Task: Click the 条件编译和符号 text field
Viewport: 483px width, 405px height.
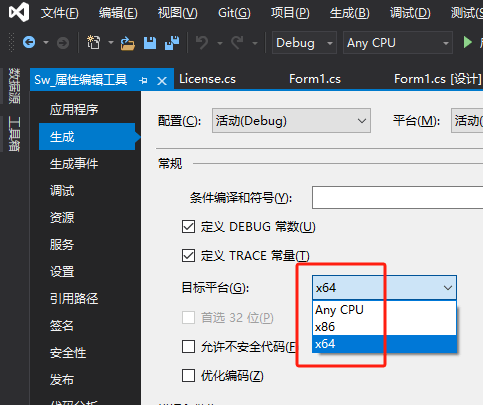Action: [x=397, y=198]
